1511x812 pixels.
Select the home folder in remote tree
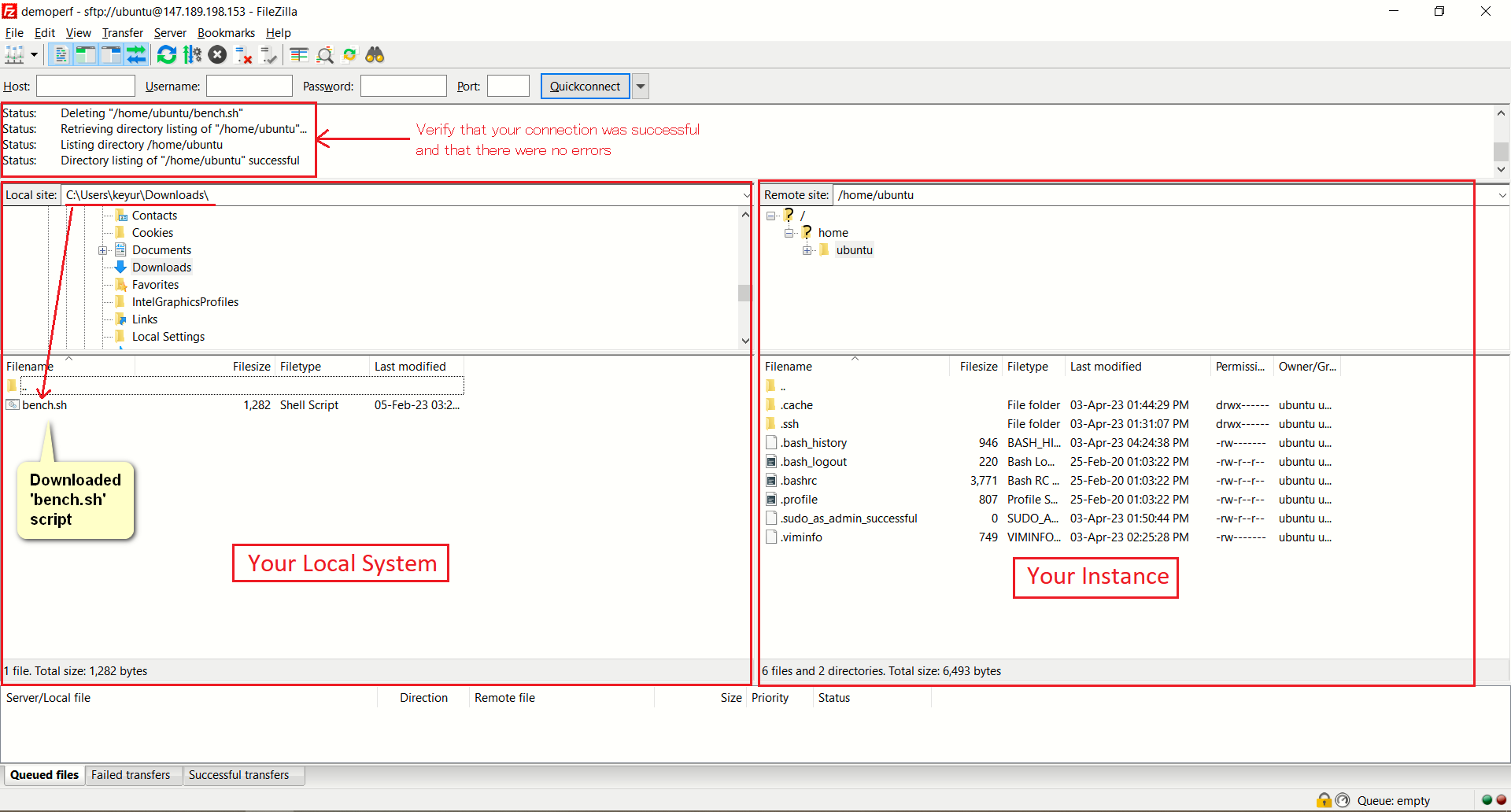(x=833, y=233)
